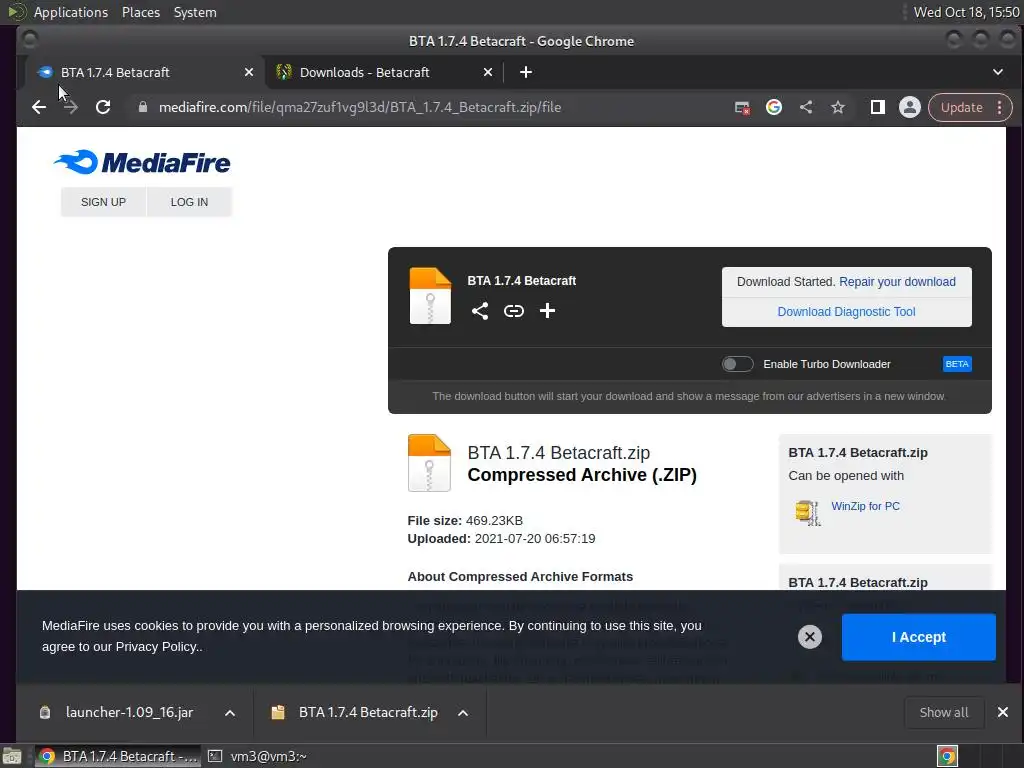Go back using the browser back arrow
Viewport: 1024px width, 768px height.
pos(39,107)
